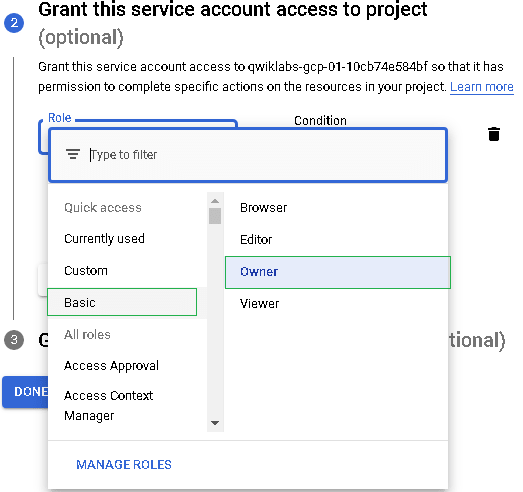Click the step 2 circle icon
523x492 pixels.
(14, 23)
